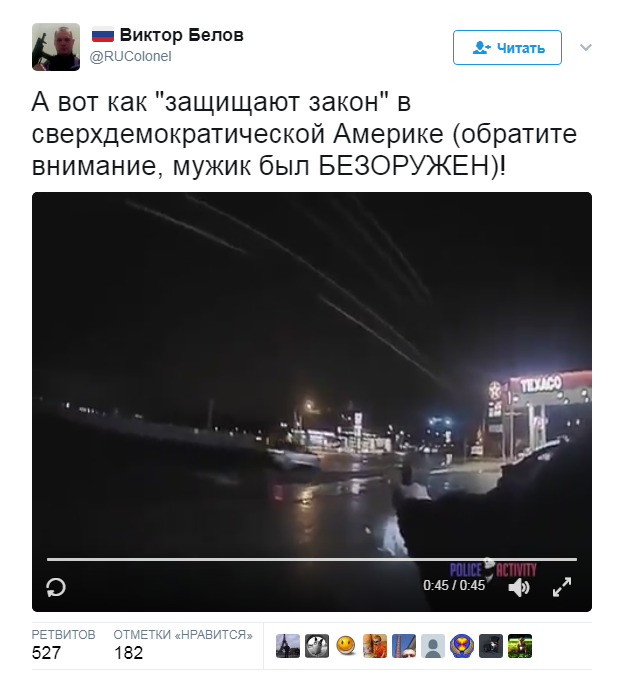Open the orange-clothed person avatar profile
The height and width of the screenshot is (673, 622).
point(375,646)
